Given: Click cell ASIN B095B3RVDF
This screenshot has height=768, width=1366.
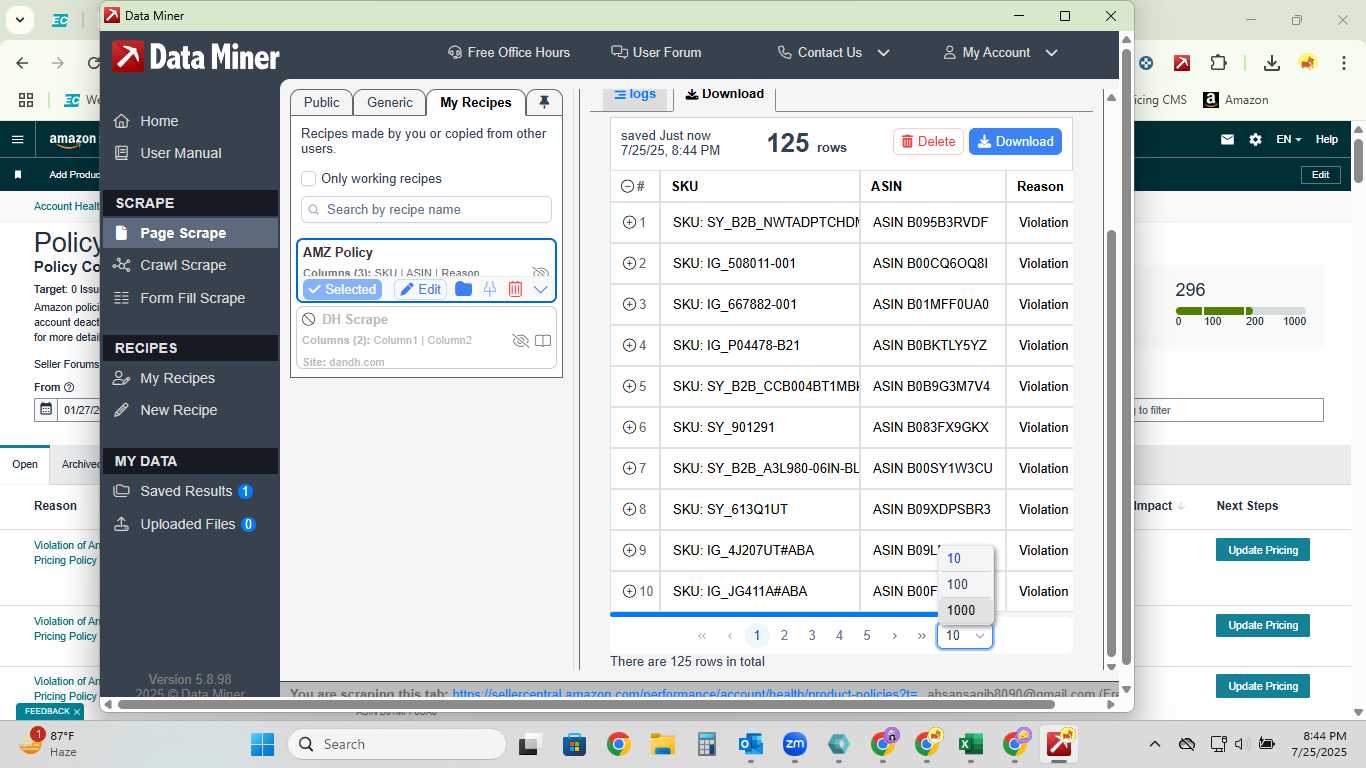Looking at the screenshot, I should coord(932,222).
